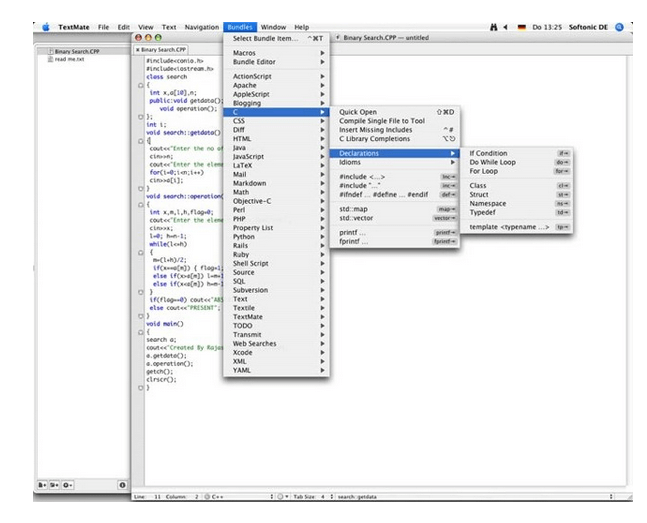The width and height of the screenshot is (647, 523).
Task: Open the Window menu
Action: coord(273,27)
